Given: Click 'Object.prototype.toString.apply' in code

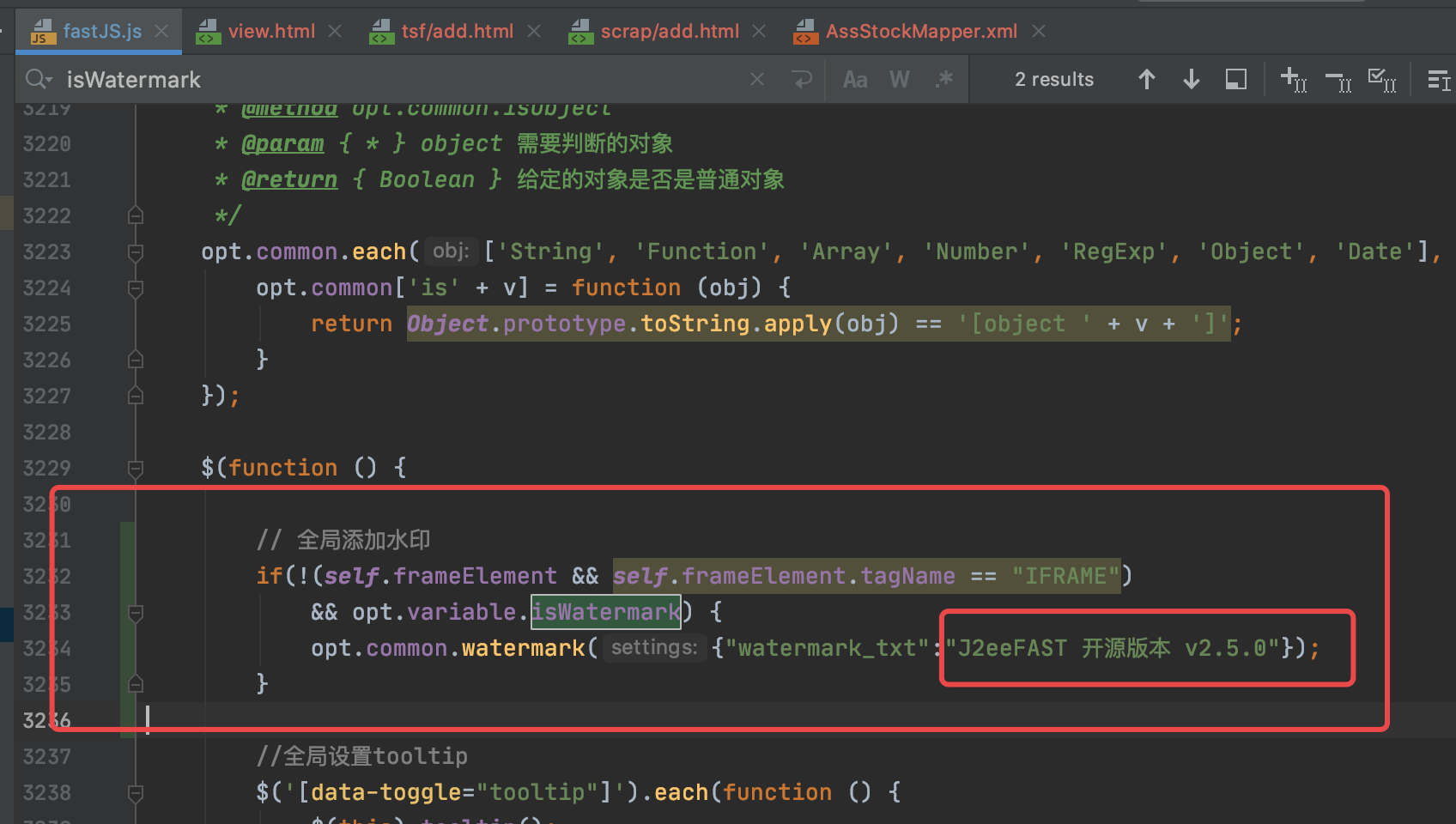Looking at the screenshot, I should (x=620, y=324).
